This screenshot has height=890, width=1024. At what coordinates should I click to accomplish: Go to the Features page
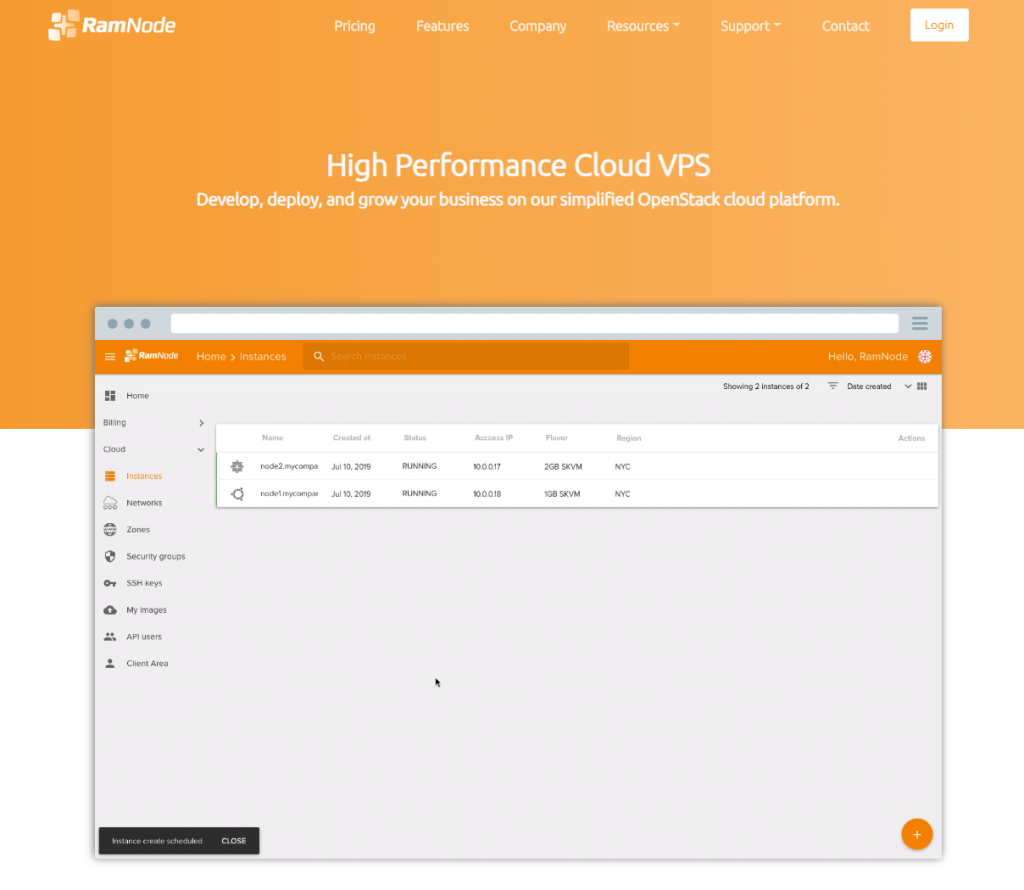[x=442, y=26]
